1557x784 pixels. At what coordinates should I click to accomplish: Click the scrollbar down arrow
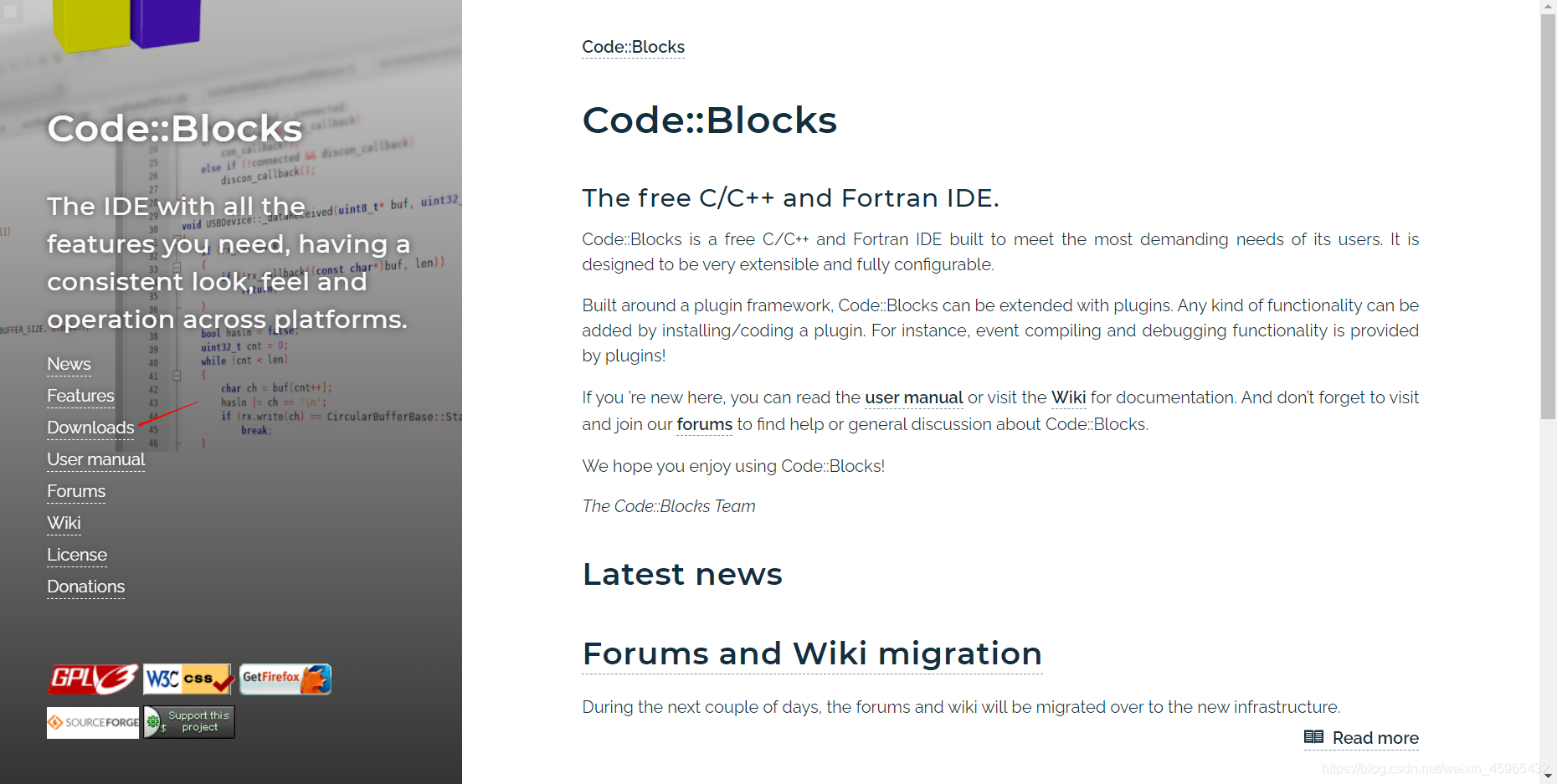pyautogui.click(x=1548, y=776)
